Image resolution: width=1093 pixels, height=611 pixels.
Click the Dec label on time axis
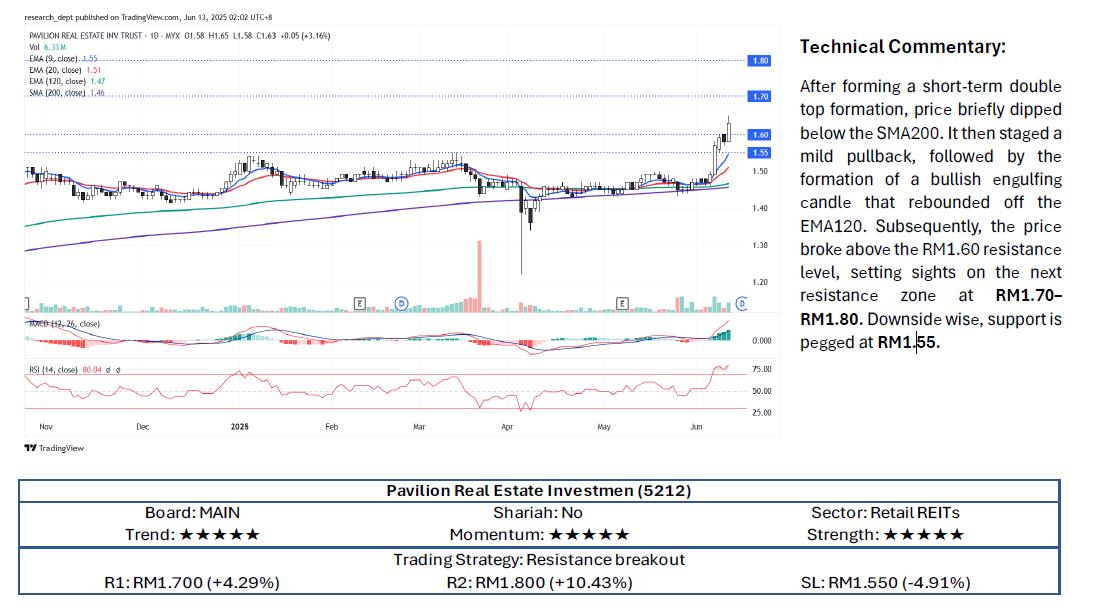[143, 426]
